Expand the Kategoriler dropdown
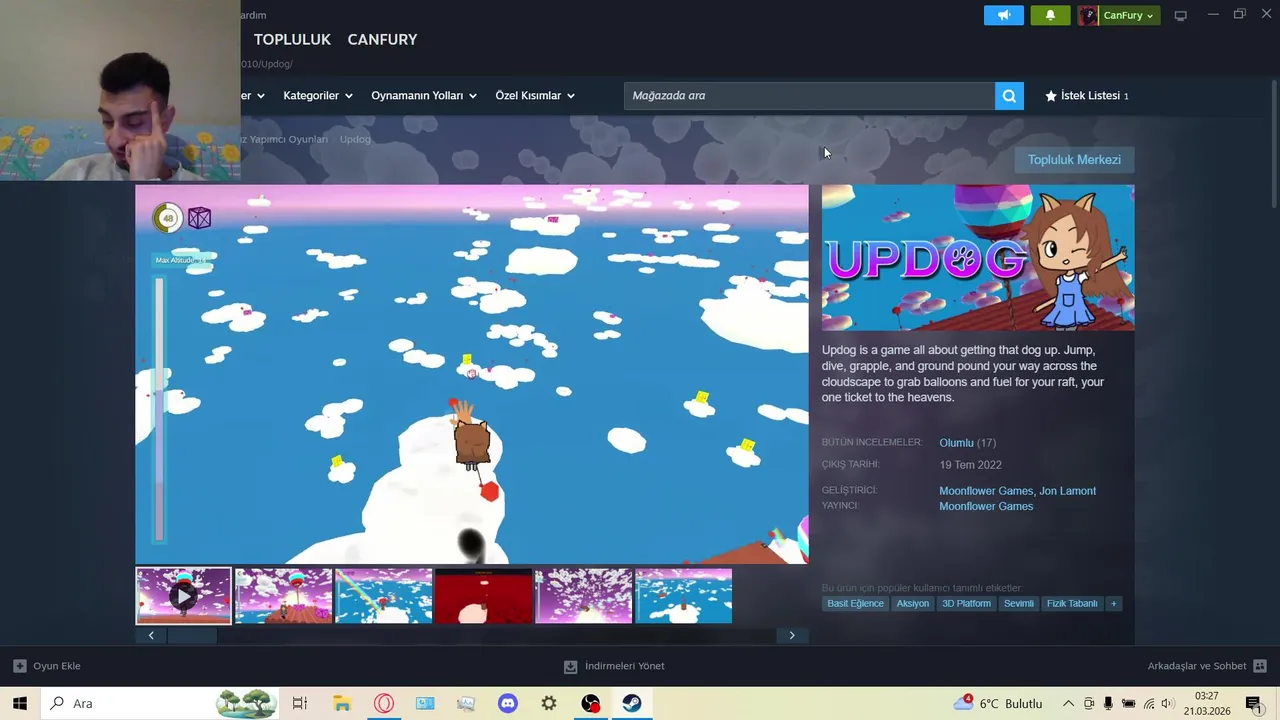This screenshot has width=1280, height=720. tap(318, 96)
